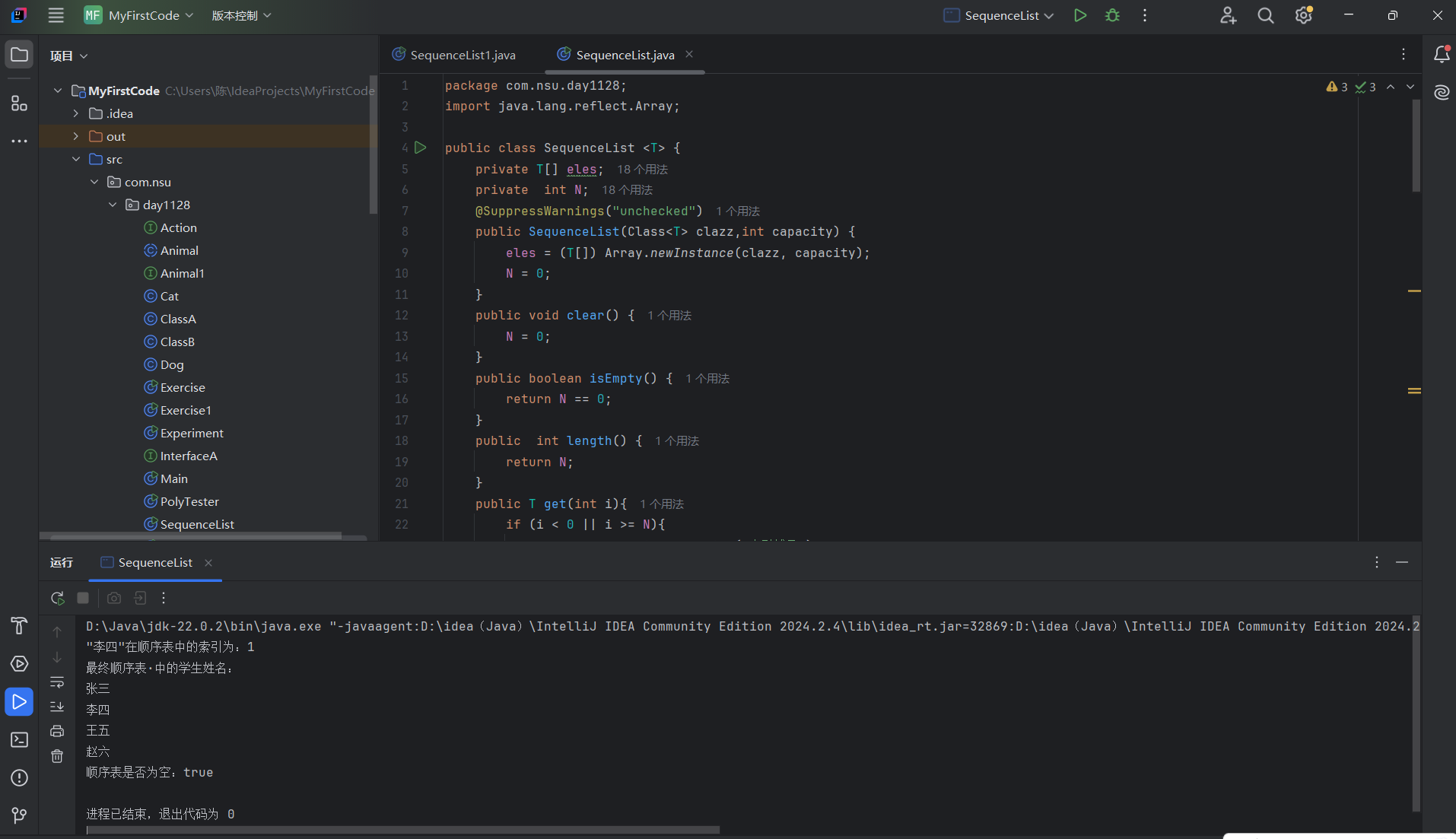1456x839 pixels.
Task: Collapse the day1128 package
Action: click(113, 205)
